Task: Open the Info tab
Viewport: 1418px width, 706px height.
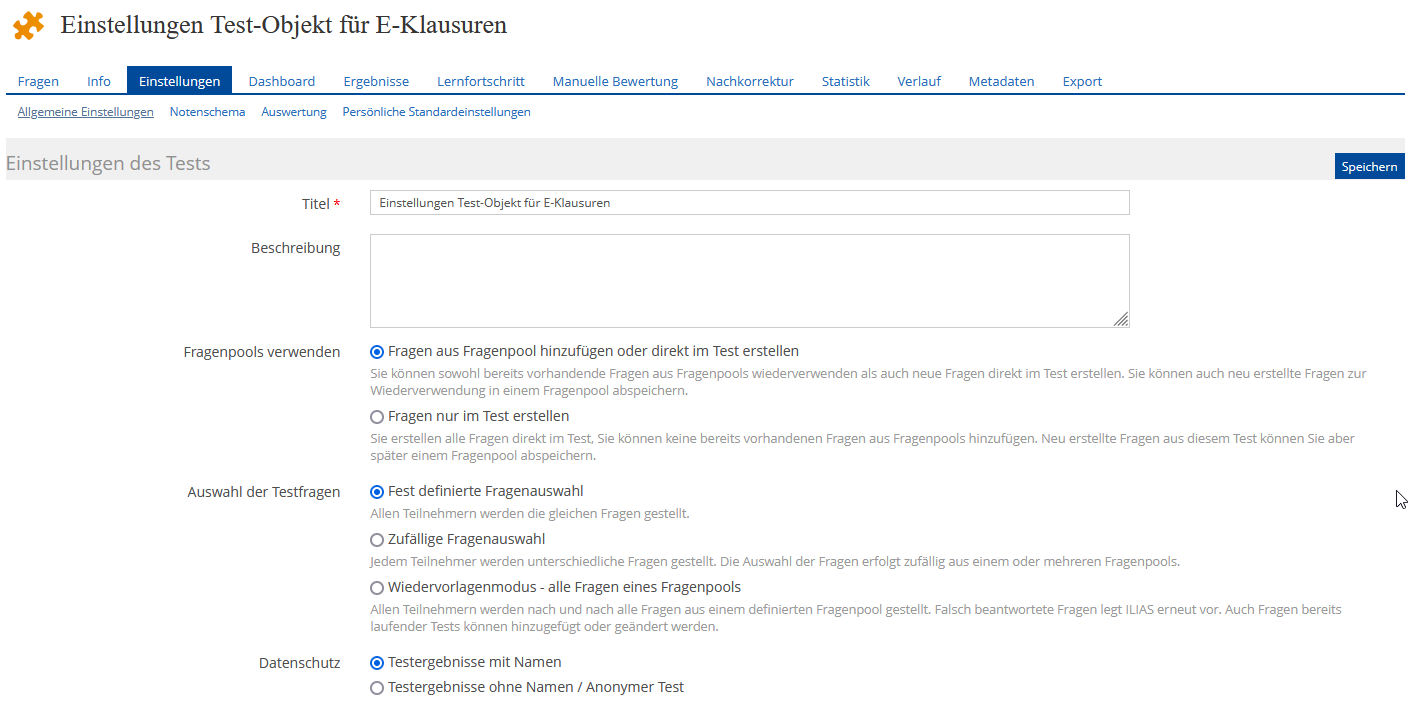Action: 99,81
